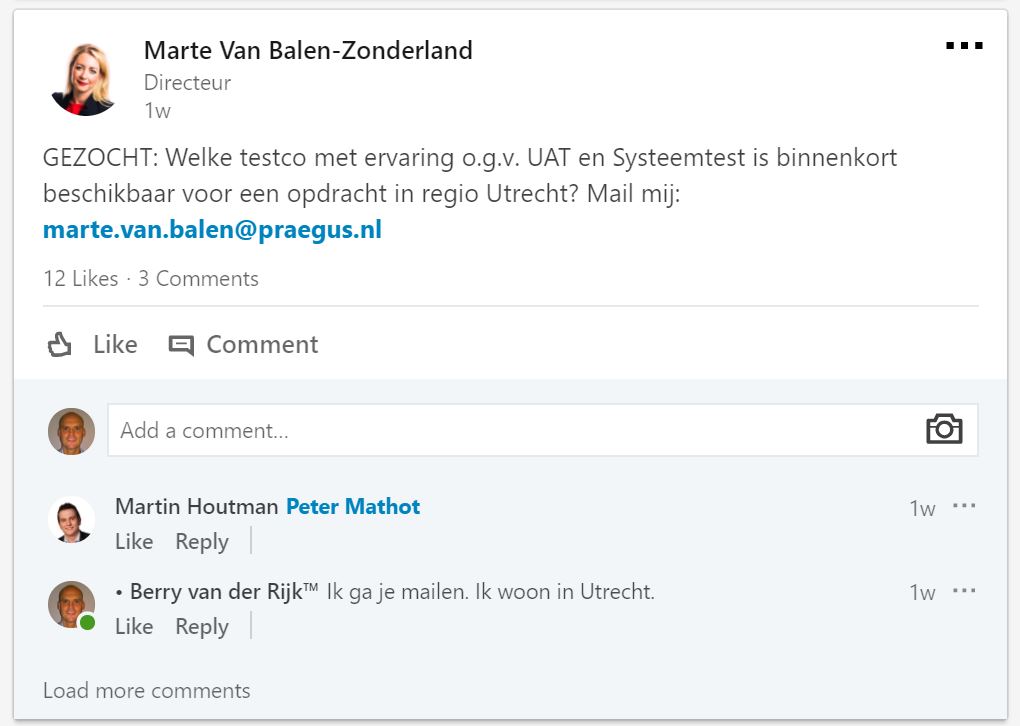Click the thumbs-up Like icon on the post
Viewport: 1020px width, 726px height.
coord(61,345)
